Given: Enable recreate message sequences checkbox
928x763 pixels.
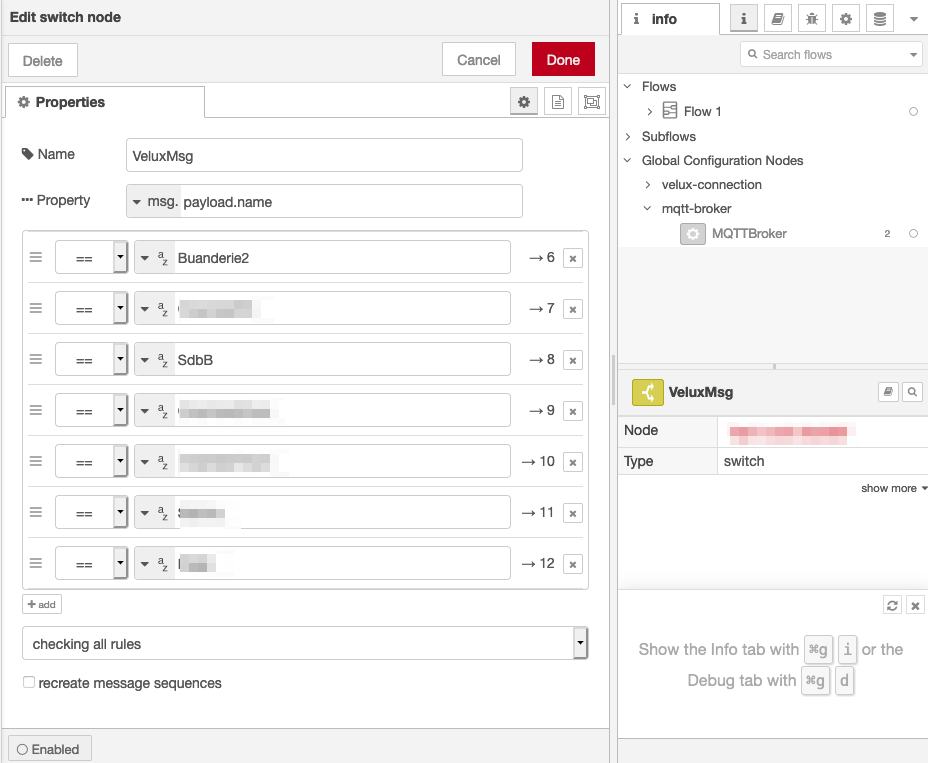Looking at the screenshot, I should pos(29,683).
